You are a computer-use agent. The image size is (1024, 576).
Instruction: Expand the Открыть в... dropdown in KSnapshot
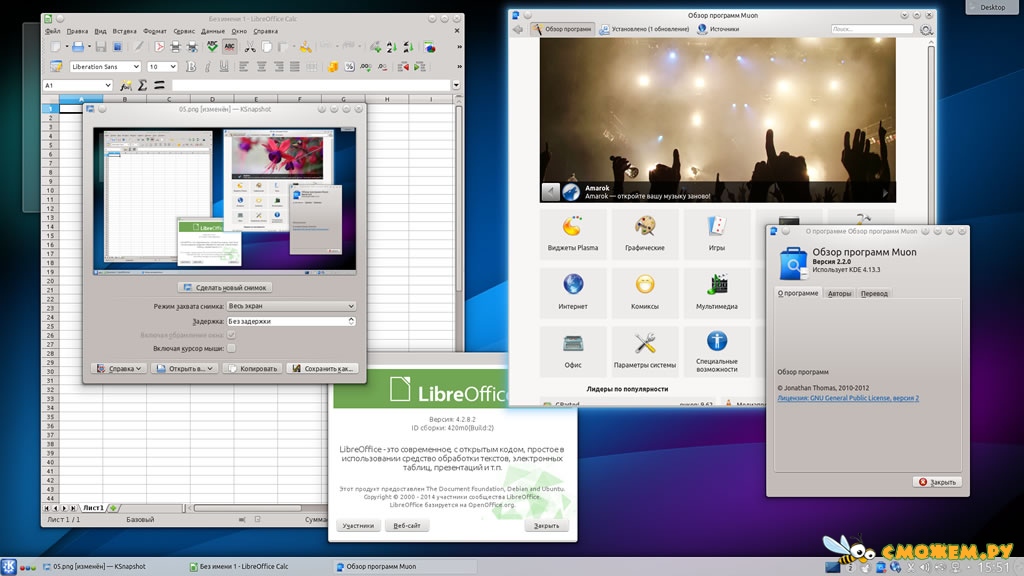coord(185,368)
